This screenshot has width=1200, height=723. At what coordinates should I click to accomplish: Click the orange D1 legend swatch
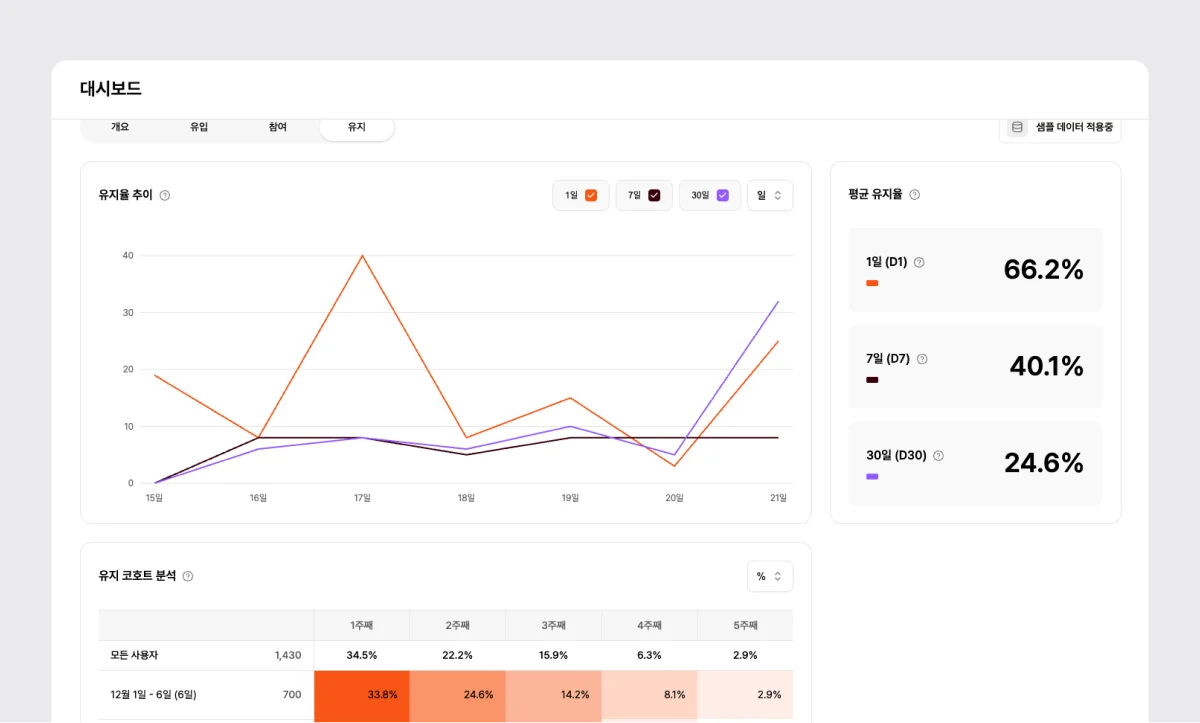click(x=872, y=284)
